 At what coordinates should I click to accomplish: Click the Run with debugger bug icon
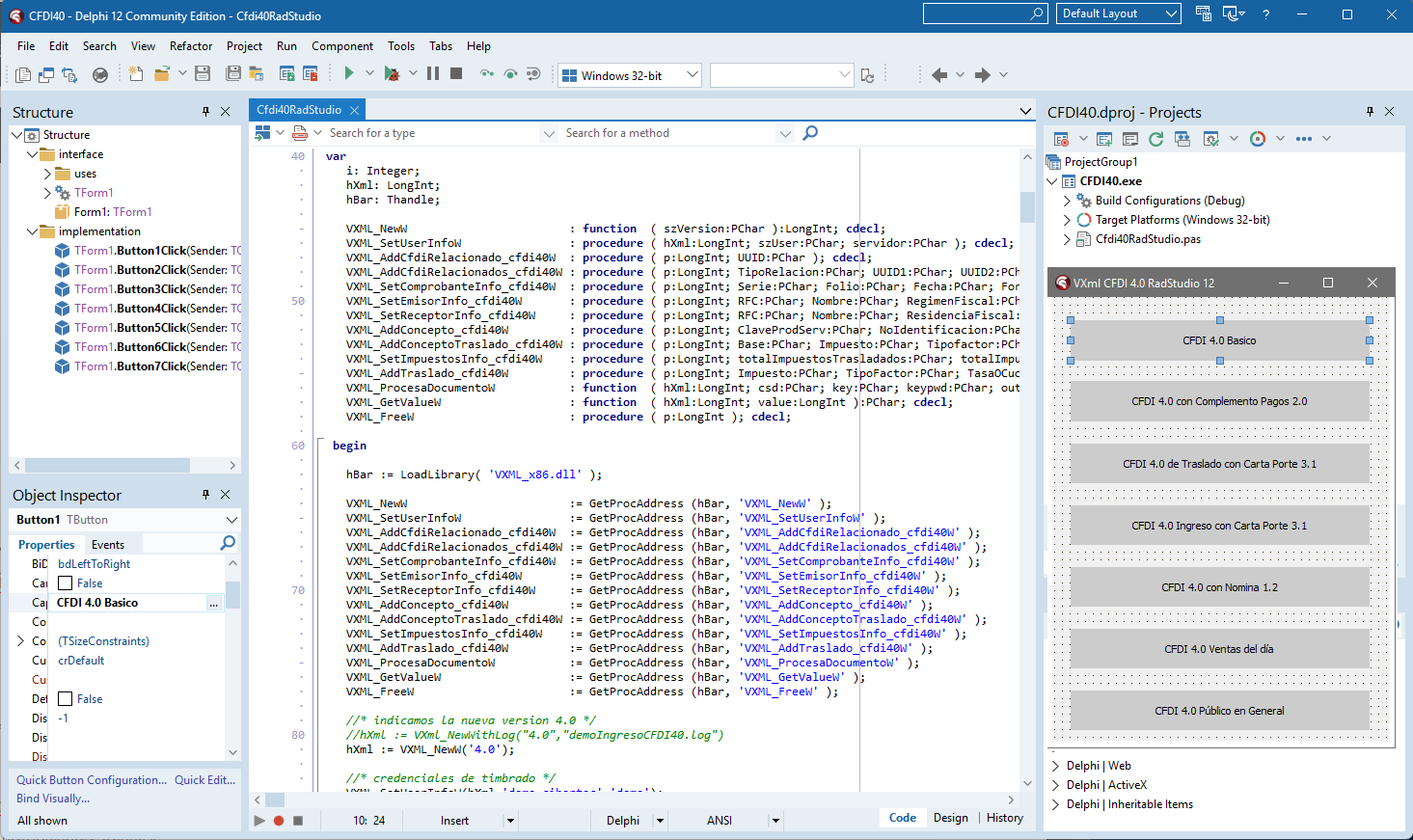392,73
